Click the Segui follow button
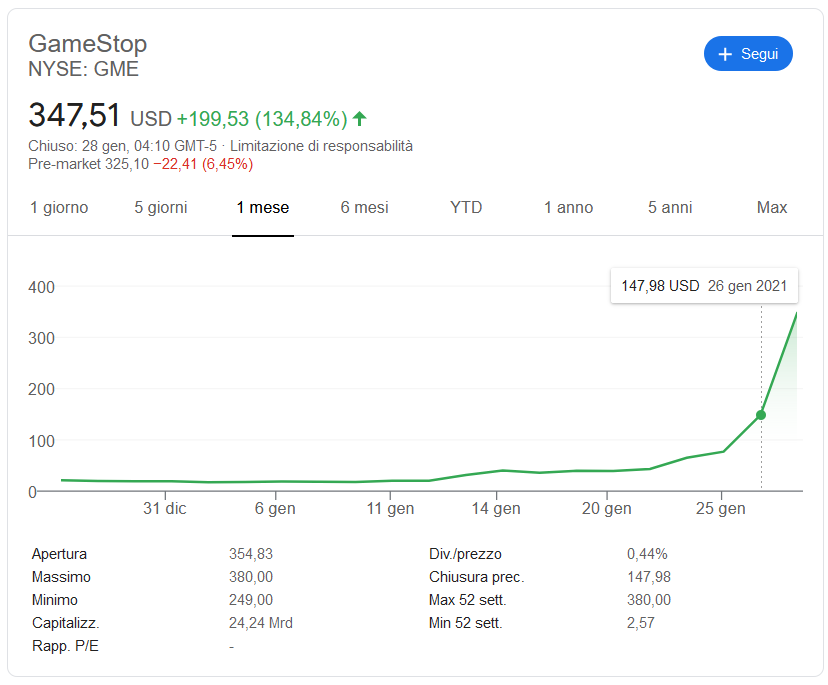The width and height of the screenshot is (828, 685). coord(748,54)
